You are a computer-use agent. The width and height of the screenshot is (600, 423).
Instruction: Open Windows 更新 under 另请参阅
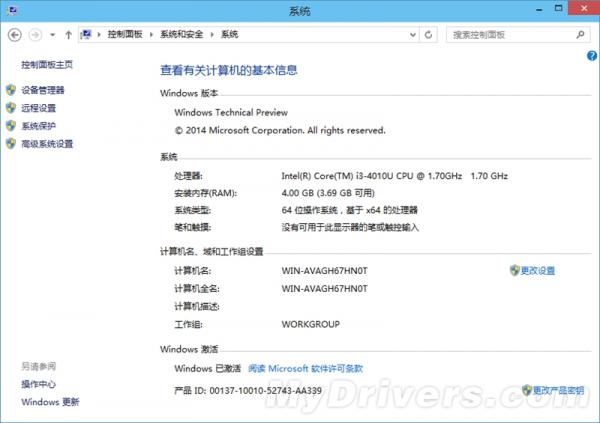click(50, 402)
